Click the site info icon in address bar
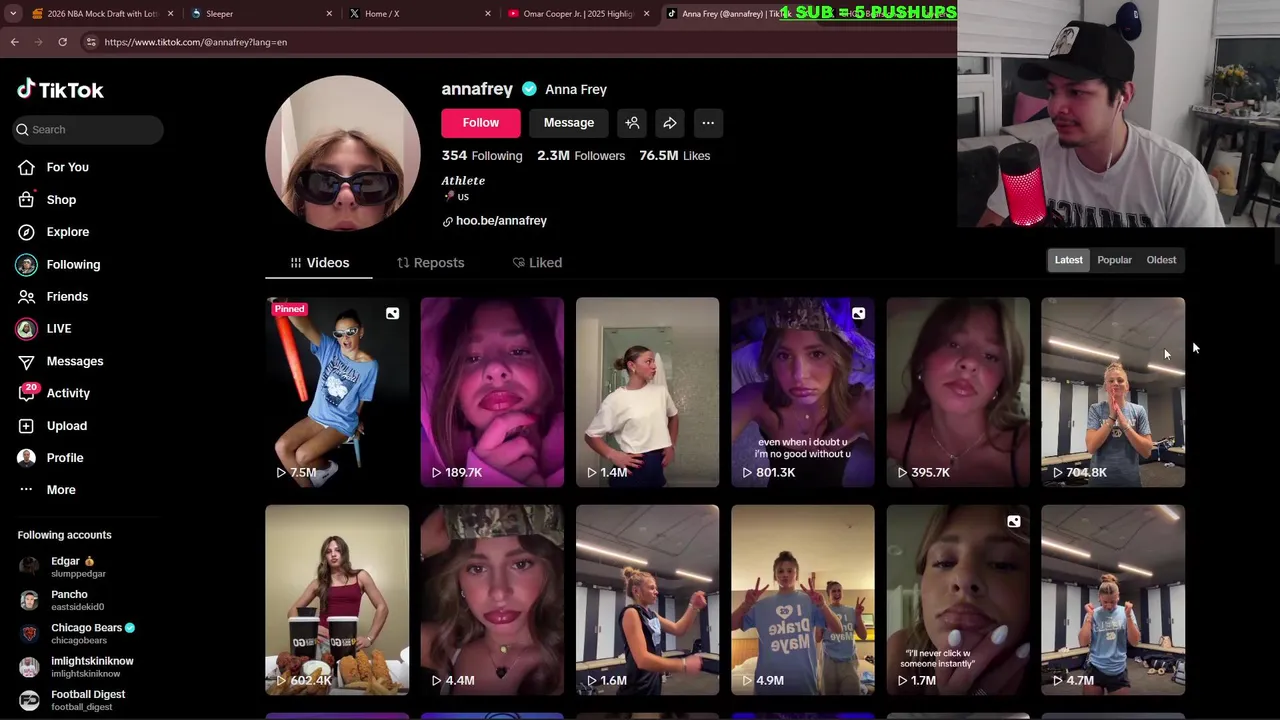This screenshot has height=720, width=1280. (x=91, y=42)
